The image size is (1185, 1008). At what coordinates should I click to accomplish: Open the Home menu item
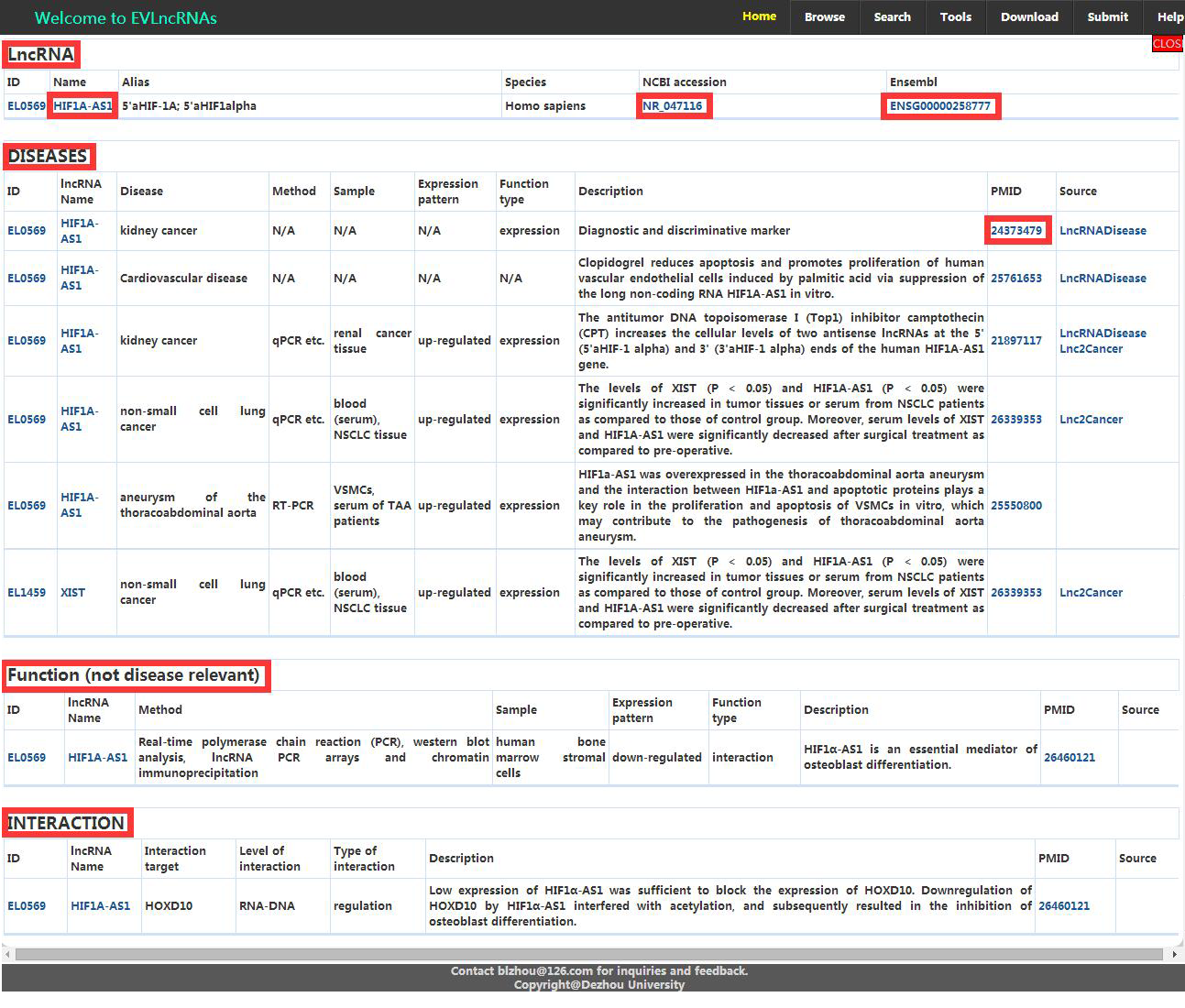pos(759,16)
